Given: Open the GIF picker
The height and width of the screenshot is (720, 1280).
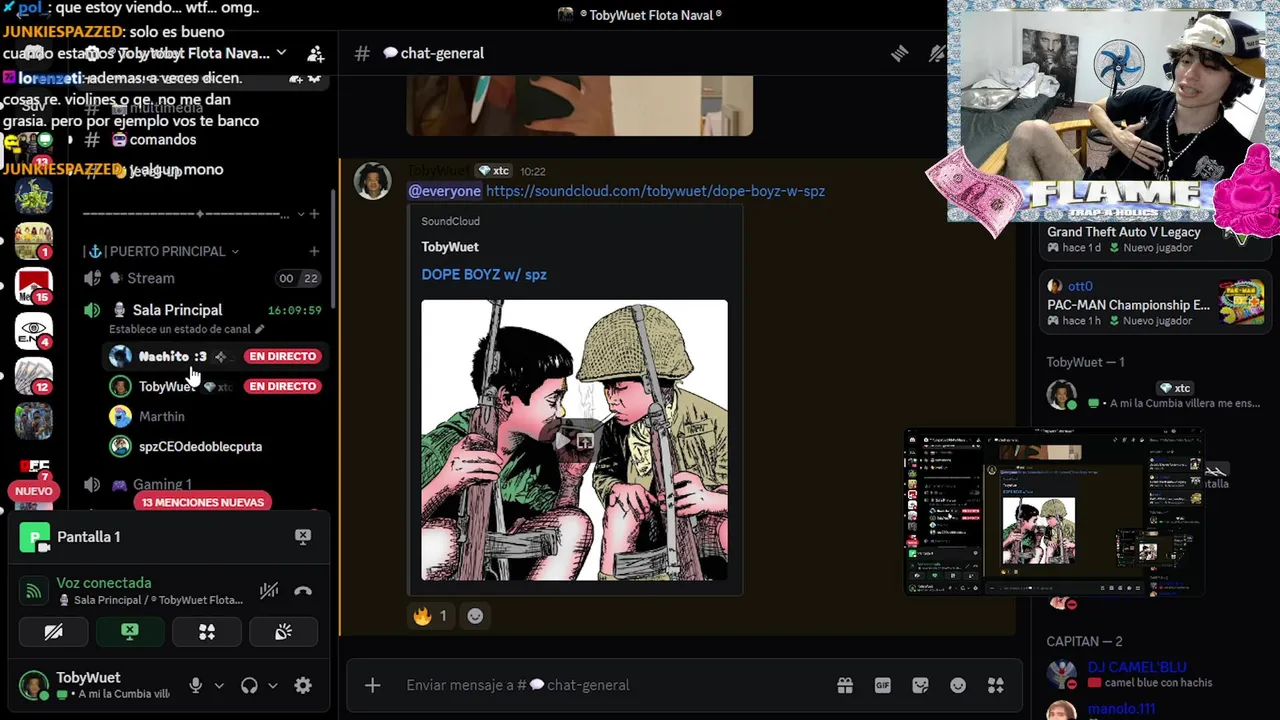Looking at the screenshot, I should point(882,685).
